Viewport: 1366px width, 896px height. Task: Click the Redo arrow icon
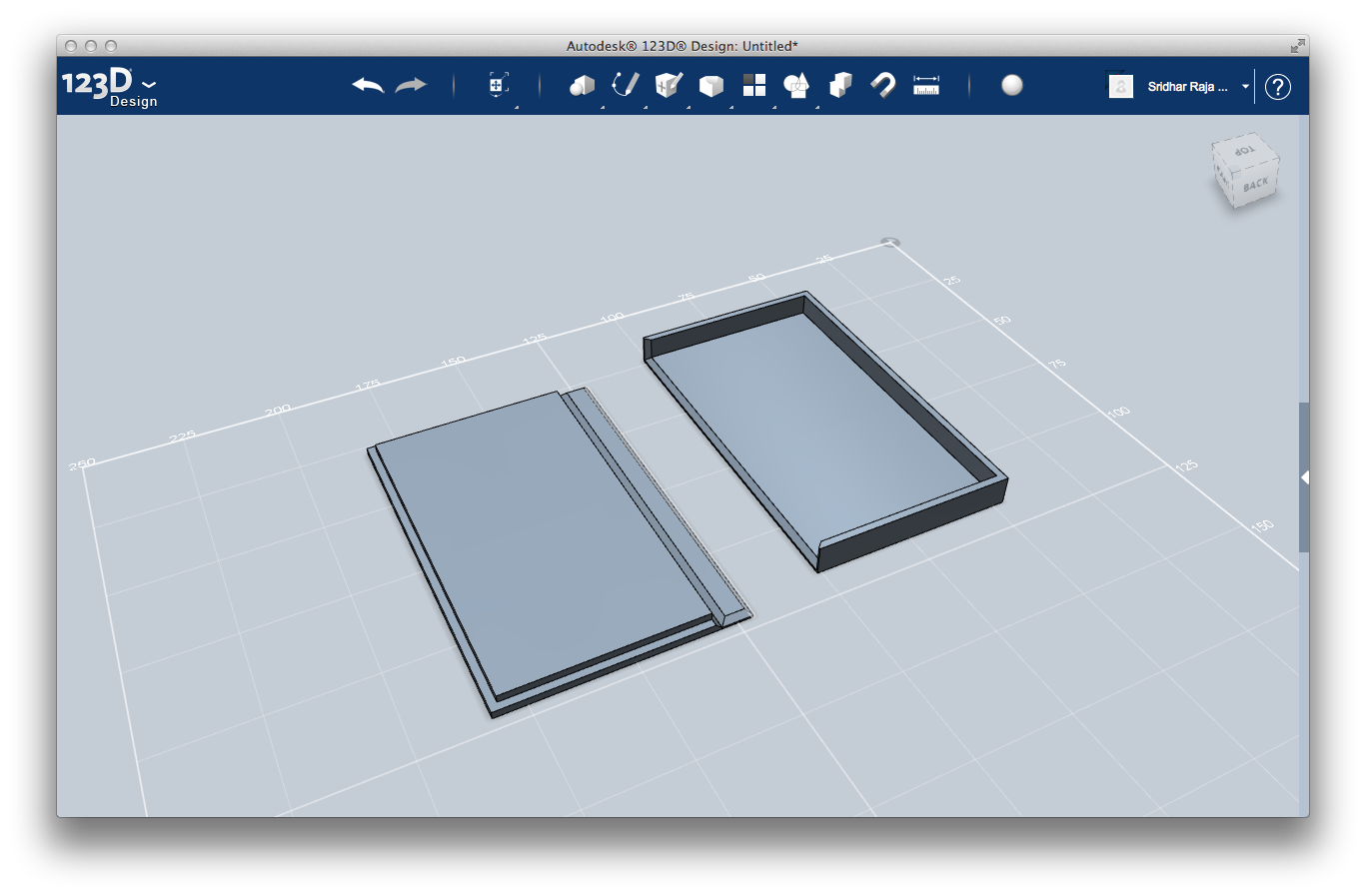click(412, 85)
